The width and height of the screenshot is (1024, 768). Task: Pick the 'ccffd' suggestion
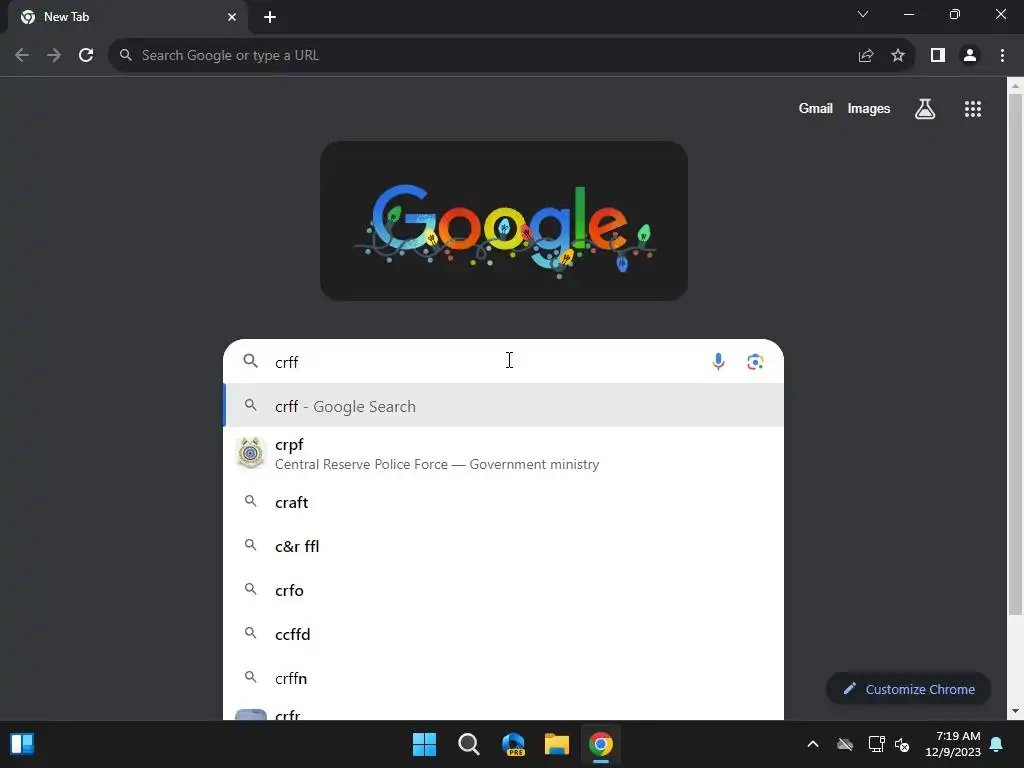504,634
